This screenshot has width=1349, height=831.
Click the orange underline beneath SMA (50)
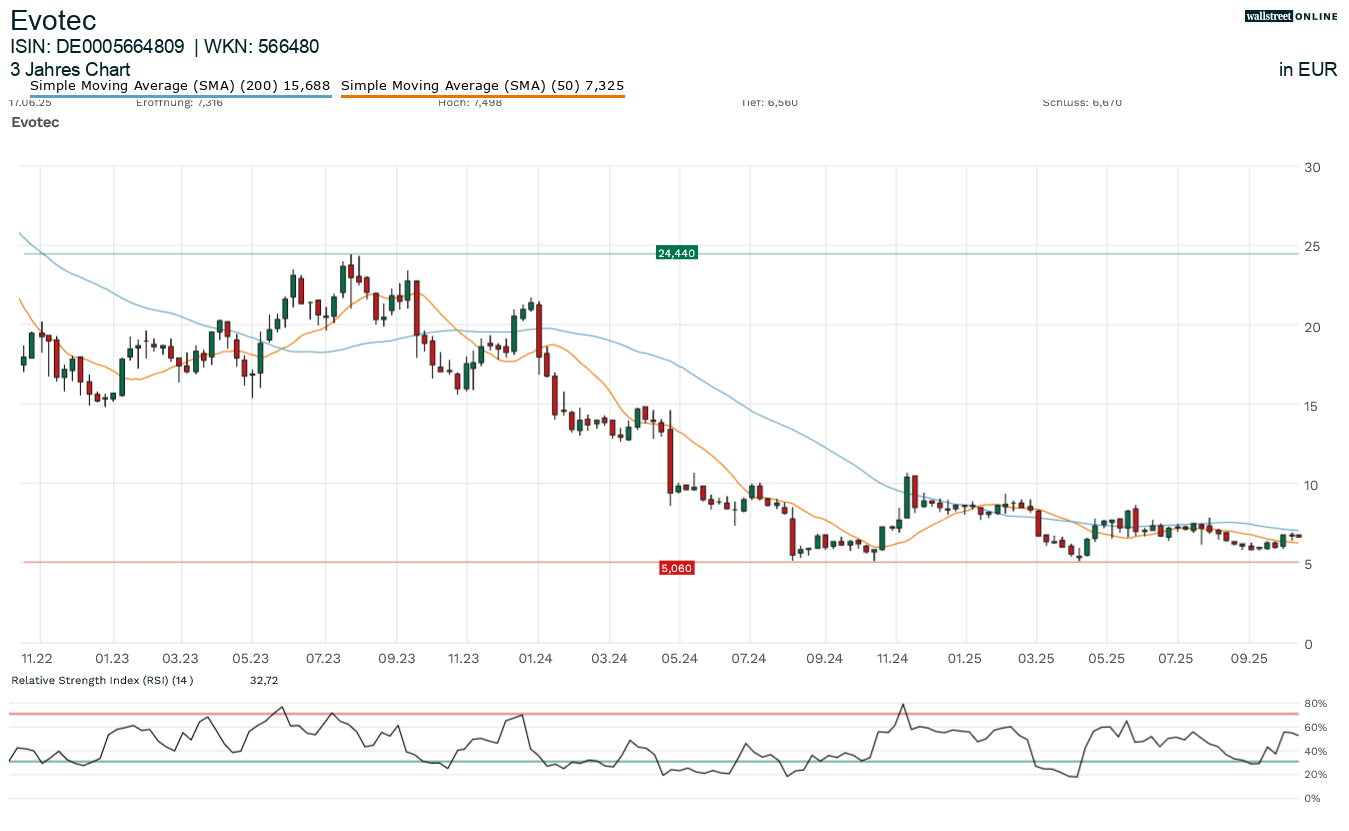pyautogui.click(x=482, y=96)
